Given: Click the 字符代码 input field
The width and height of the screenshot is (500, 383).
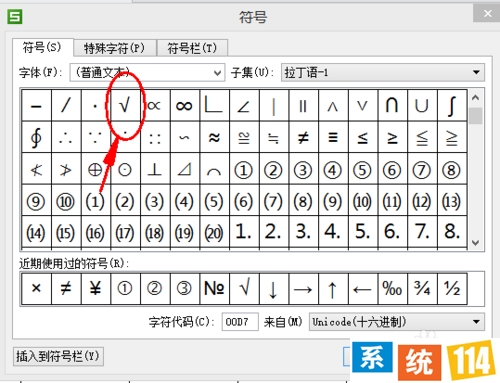Looking at the screenshot, I should (x=240, y=322).
